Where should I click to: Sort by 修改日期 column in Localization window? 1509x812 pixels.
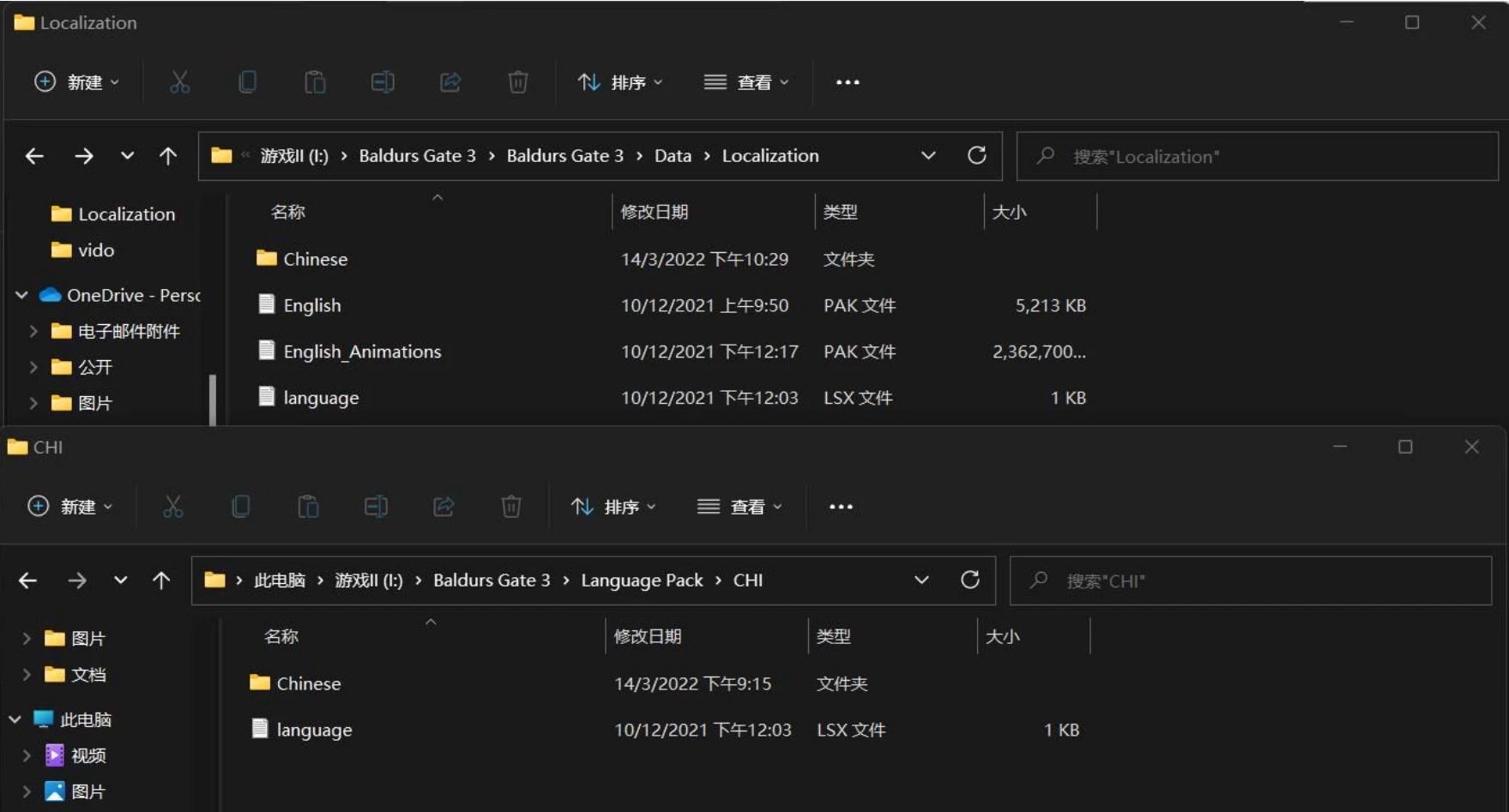pyautogui.click(x=655, y=212)
